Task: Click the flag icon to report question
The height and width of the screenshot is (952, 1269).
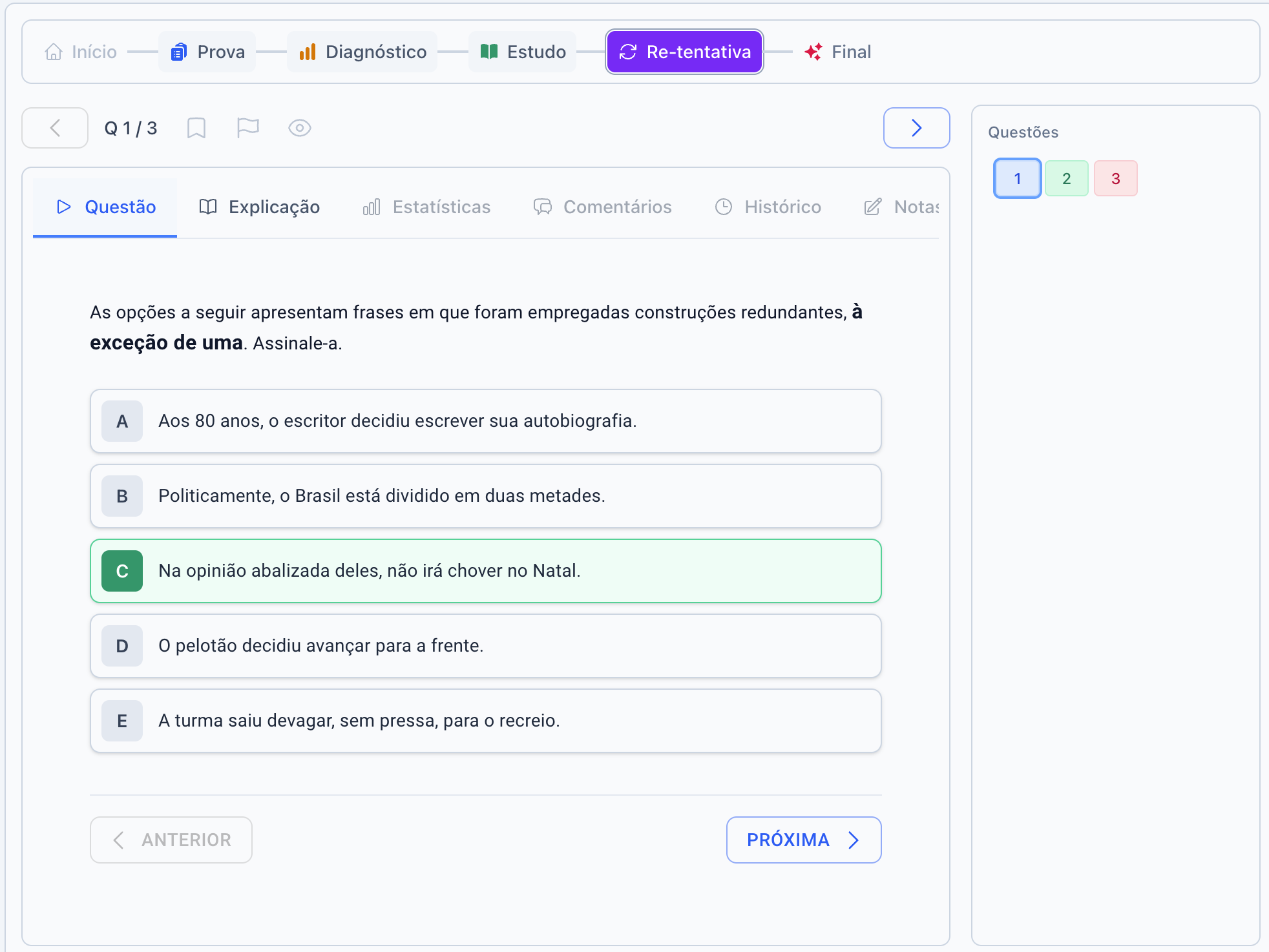Action: click(247, 128)
